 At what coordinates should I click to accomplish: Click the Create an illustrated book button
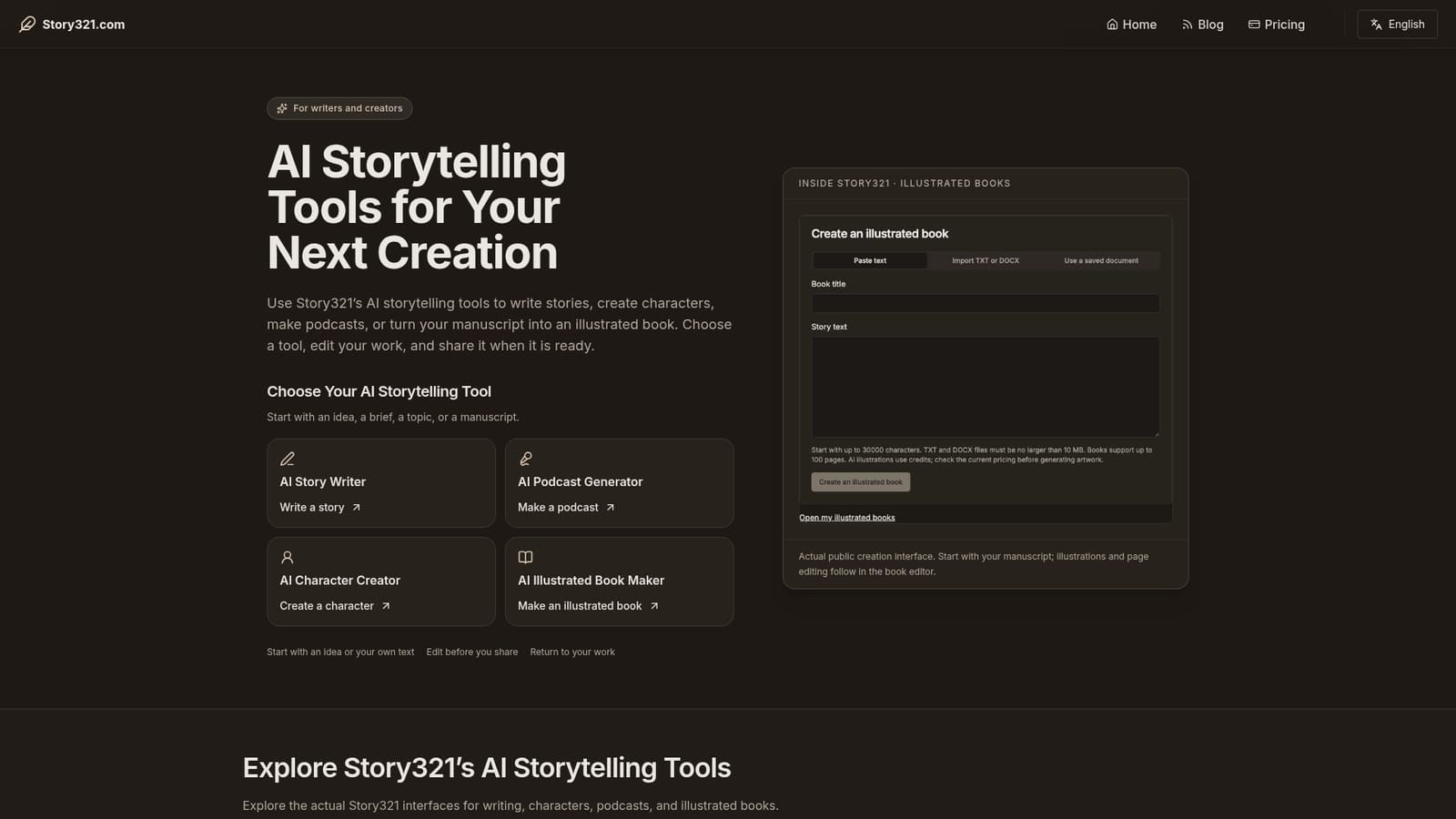[x=861, y=482]
